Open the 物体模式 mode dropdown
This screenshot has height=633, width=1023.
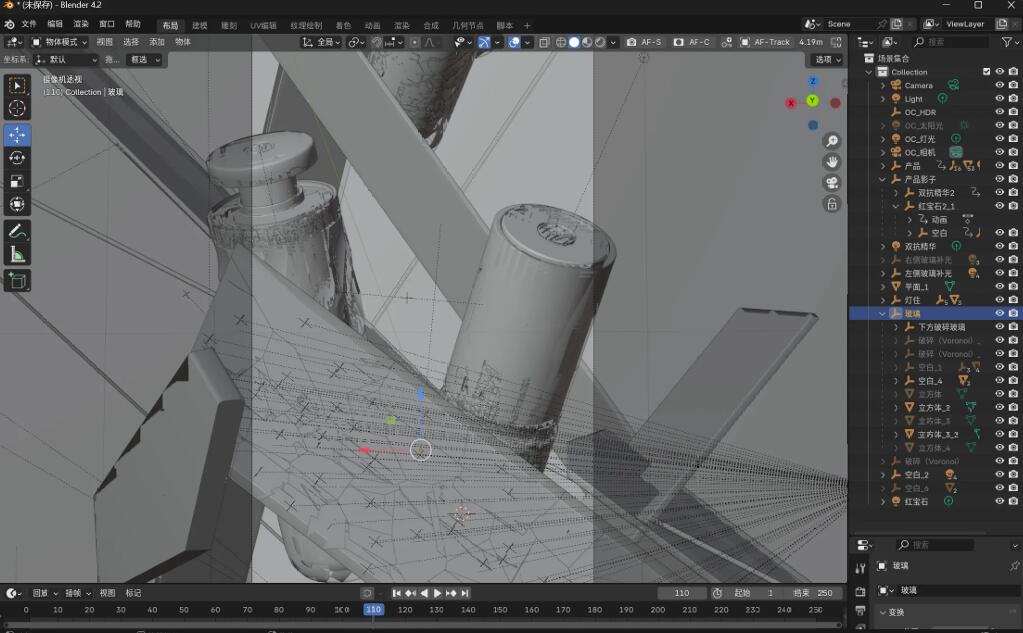coord(59,42)
